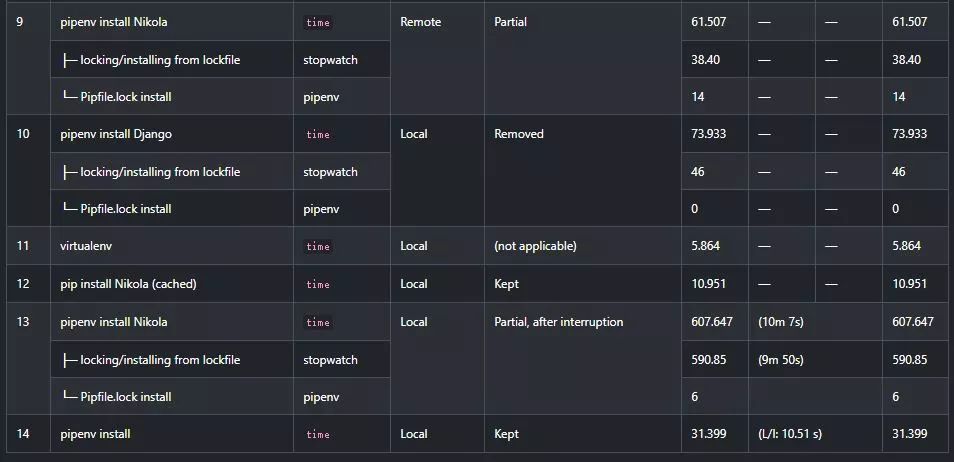Click the "Removed" status cell

[519, 134]
